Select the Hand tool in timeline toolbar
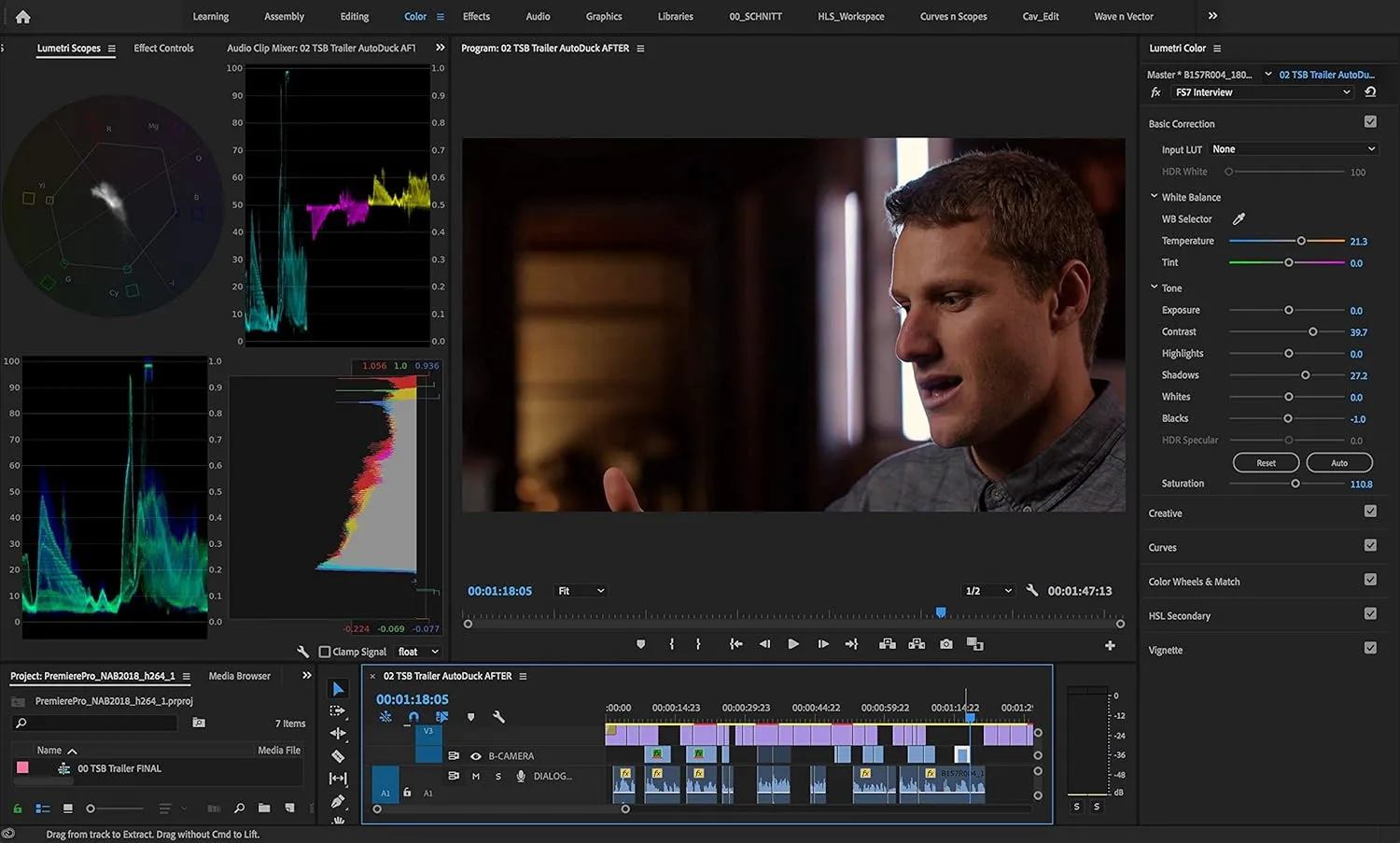 tap(338, 822)
